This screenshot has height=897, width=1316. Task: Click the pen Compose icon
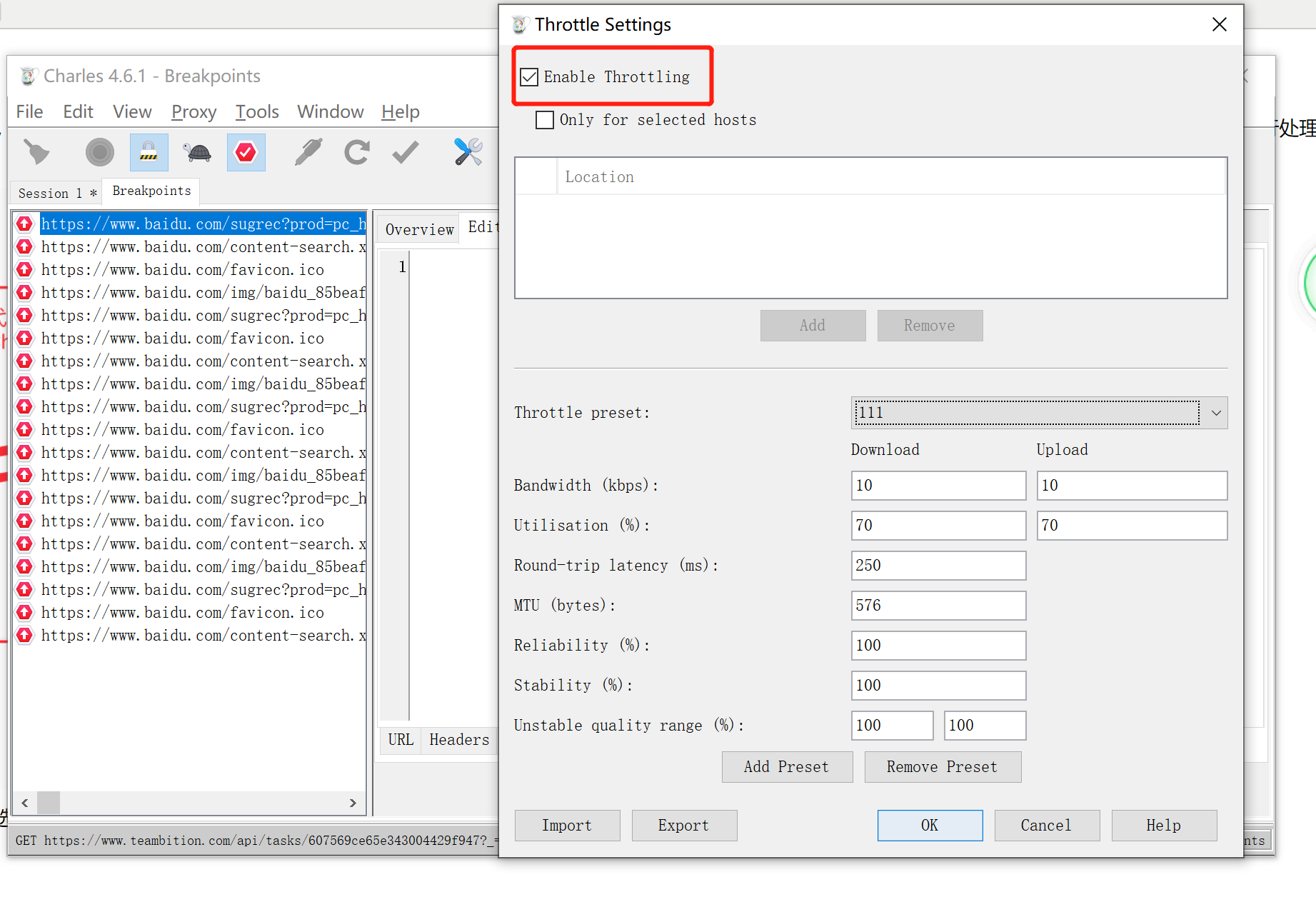[x=308, y=152]
